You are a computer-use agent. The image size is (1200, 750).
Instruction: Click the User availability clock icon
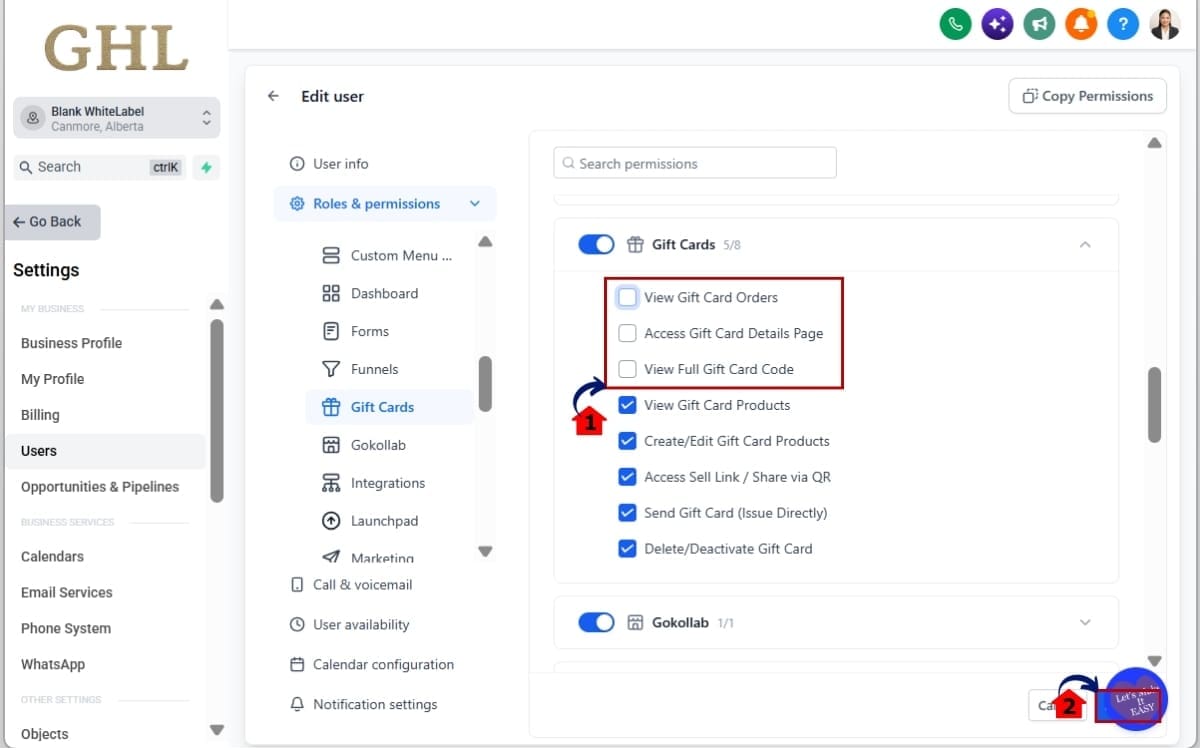coord(297,624)
